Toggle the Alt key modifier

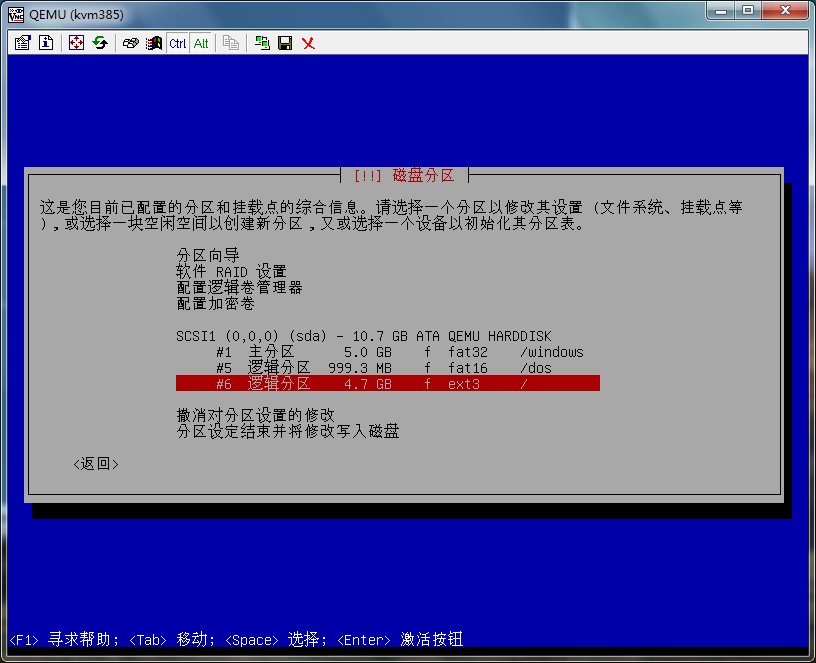coord(201,43)
